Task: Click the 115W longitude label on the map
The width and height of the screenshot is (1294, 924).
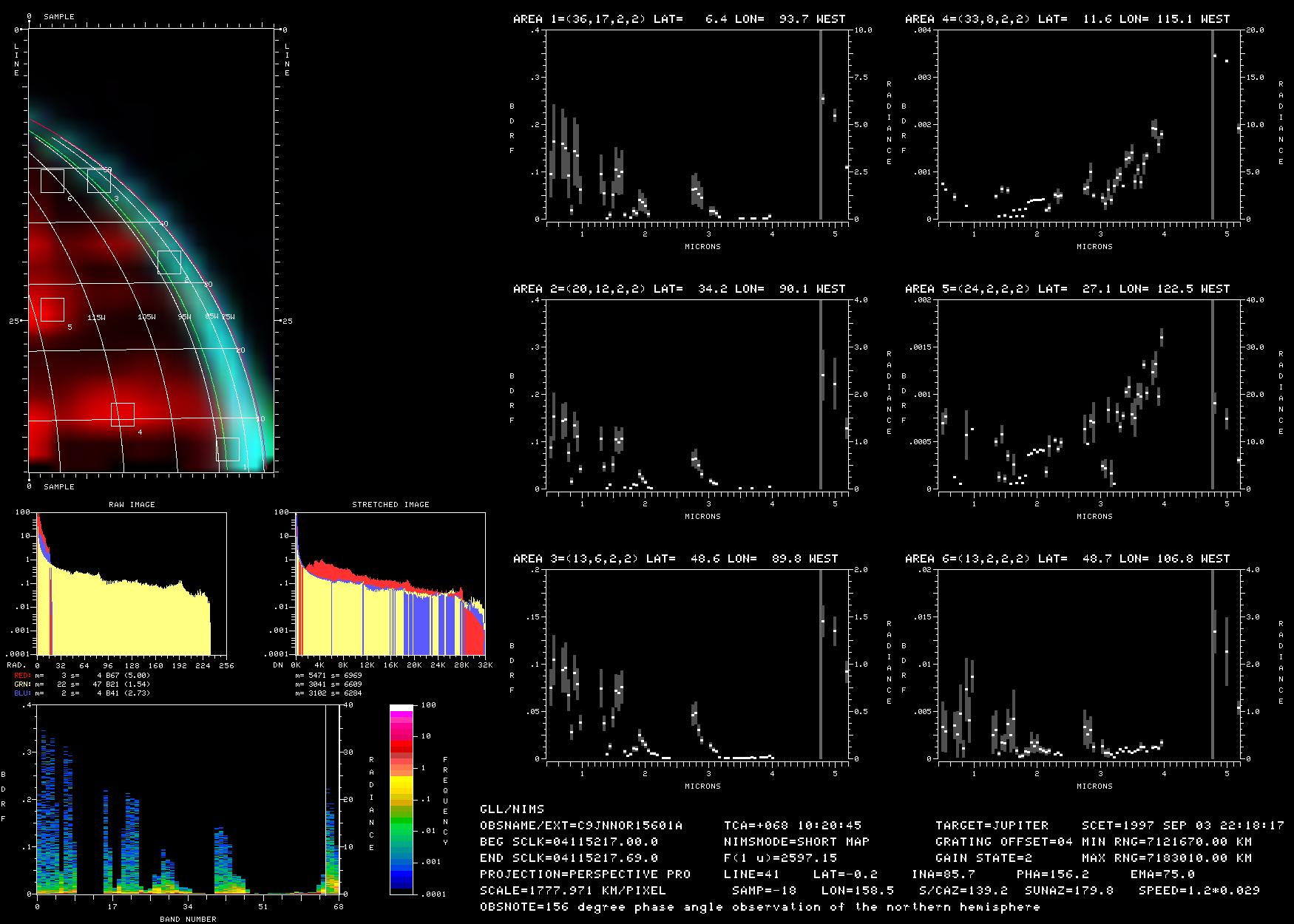Action: [x=96, y=317]
